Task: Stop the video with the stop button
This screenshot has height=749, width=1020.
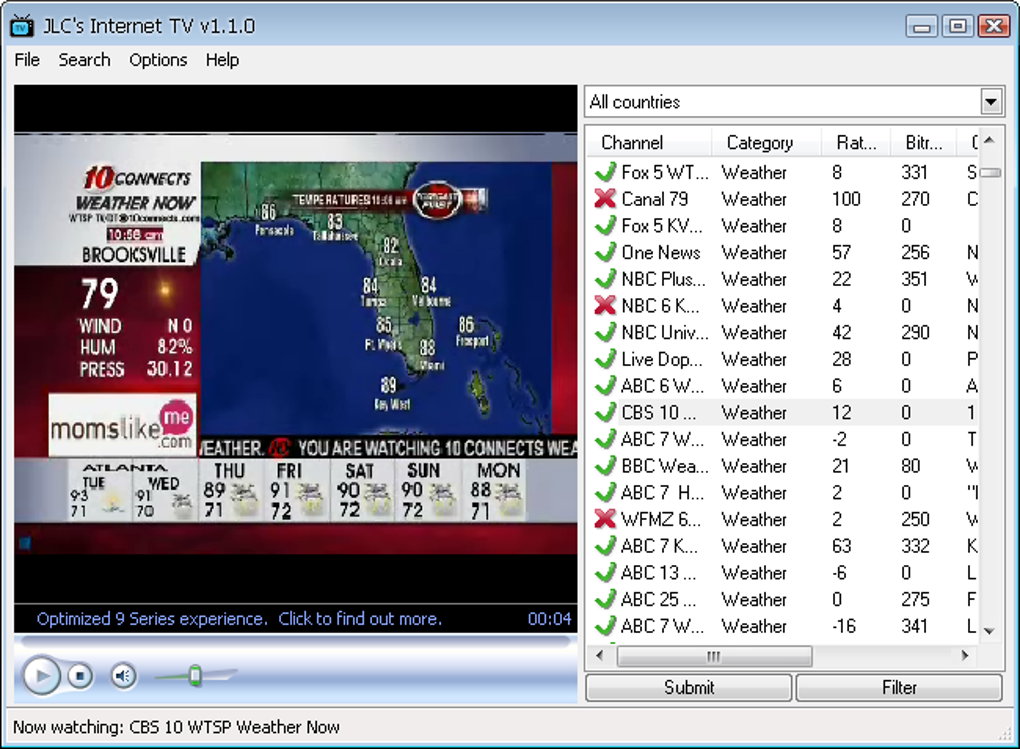Action: [80, 676]
